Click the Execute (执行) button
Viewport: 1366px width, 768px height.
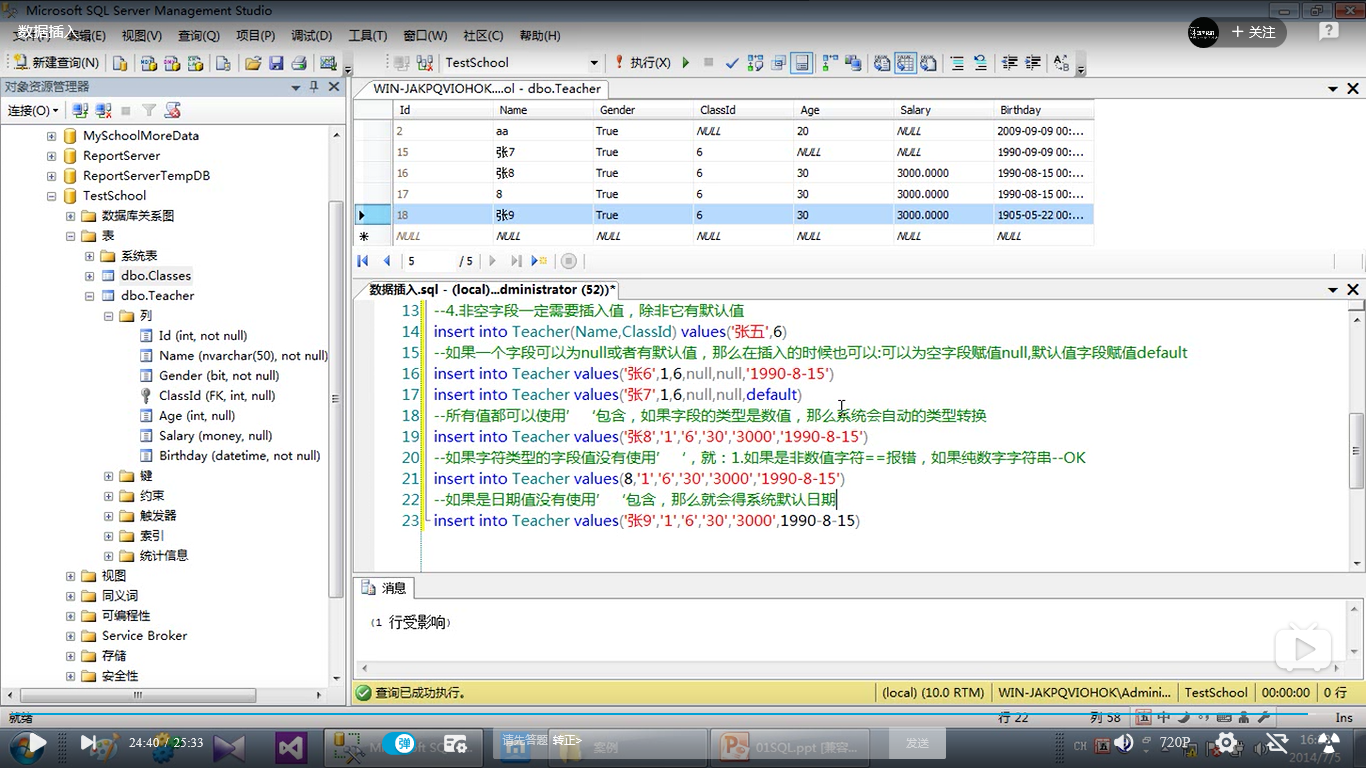(x=641, y=62)
